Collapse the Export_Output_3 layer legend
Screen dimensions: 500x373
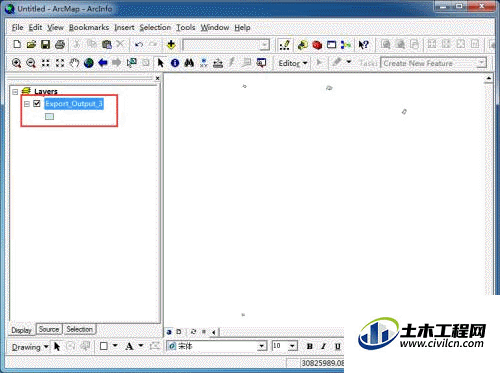pos(27,104)
